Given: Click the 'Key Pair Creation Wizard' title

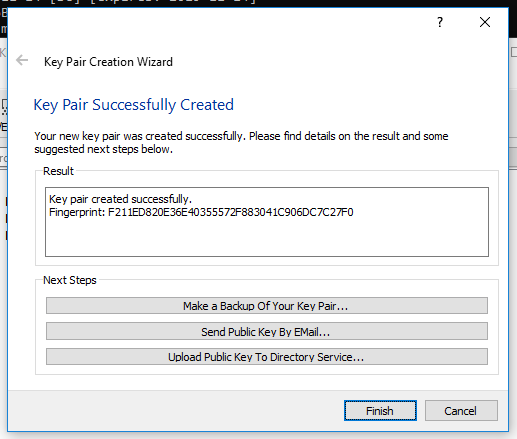Looking at the screenshot, I should [x=108, y=62].
